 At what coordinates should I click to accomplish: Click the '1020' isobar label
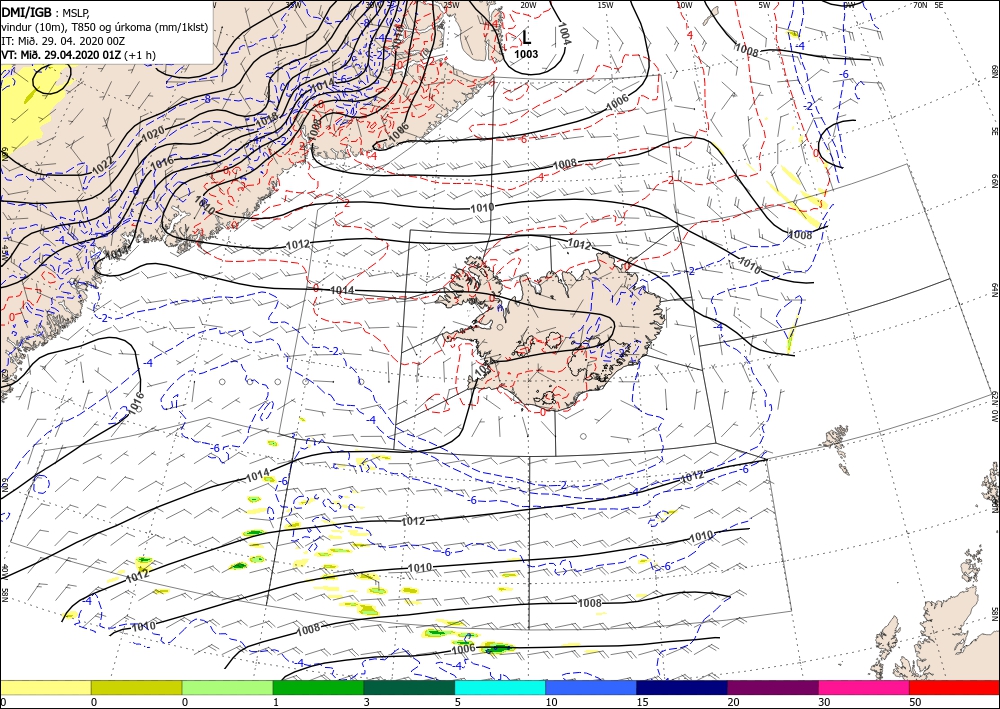[x=153, y=134]
